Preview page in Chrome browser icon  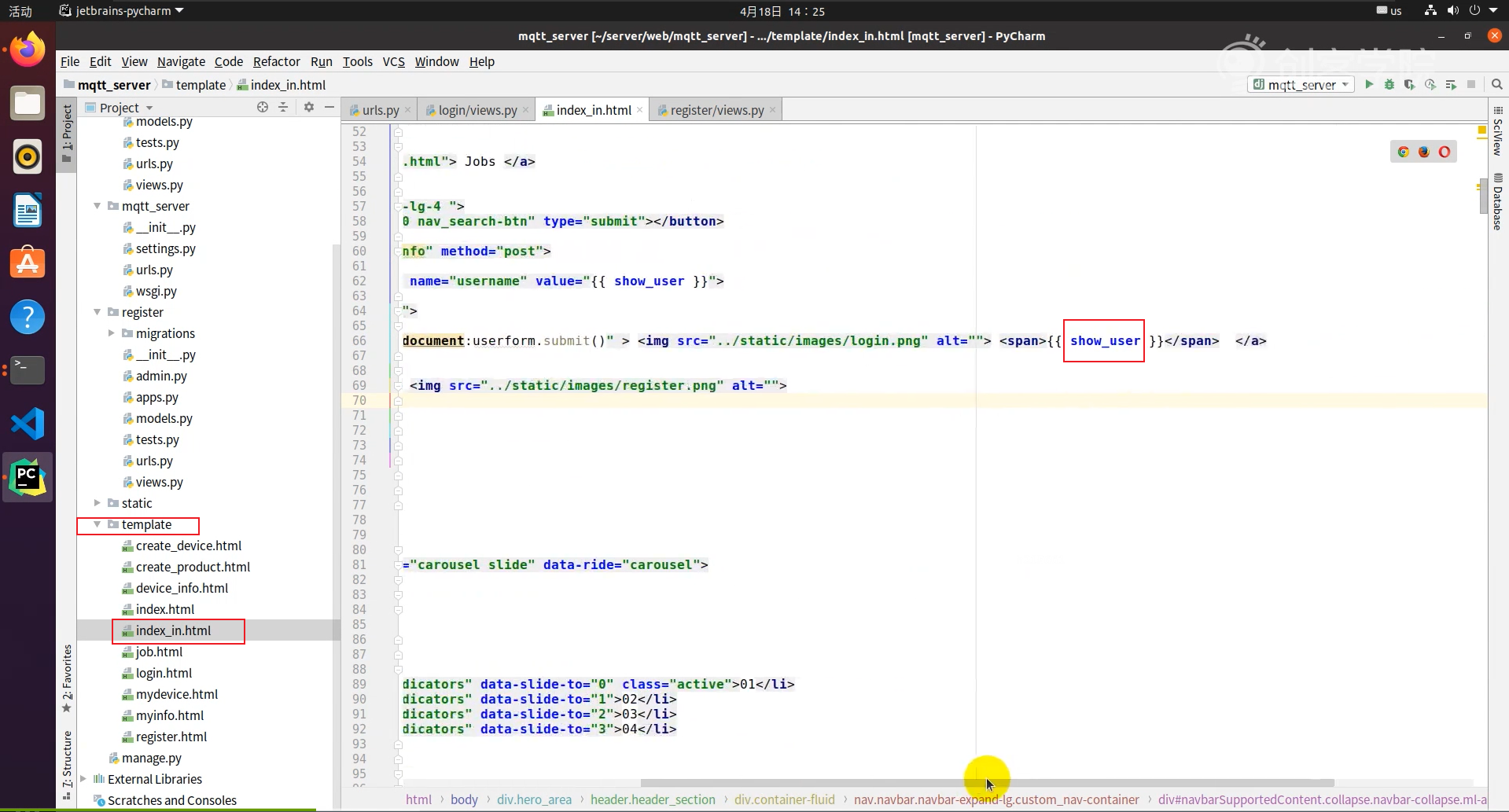[x=1404, y=152]
